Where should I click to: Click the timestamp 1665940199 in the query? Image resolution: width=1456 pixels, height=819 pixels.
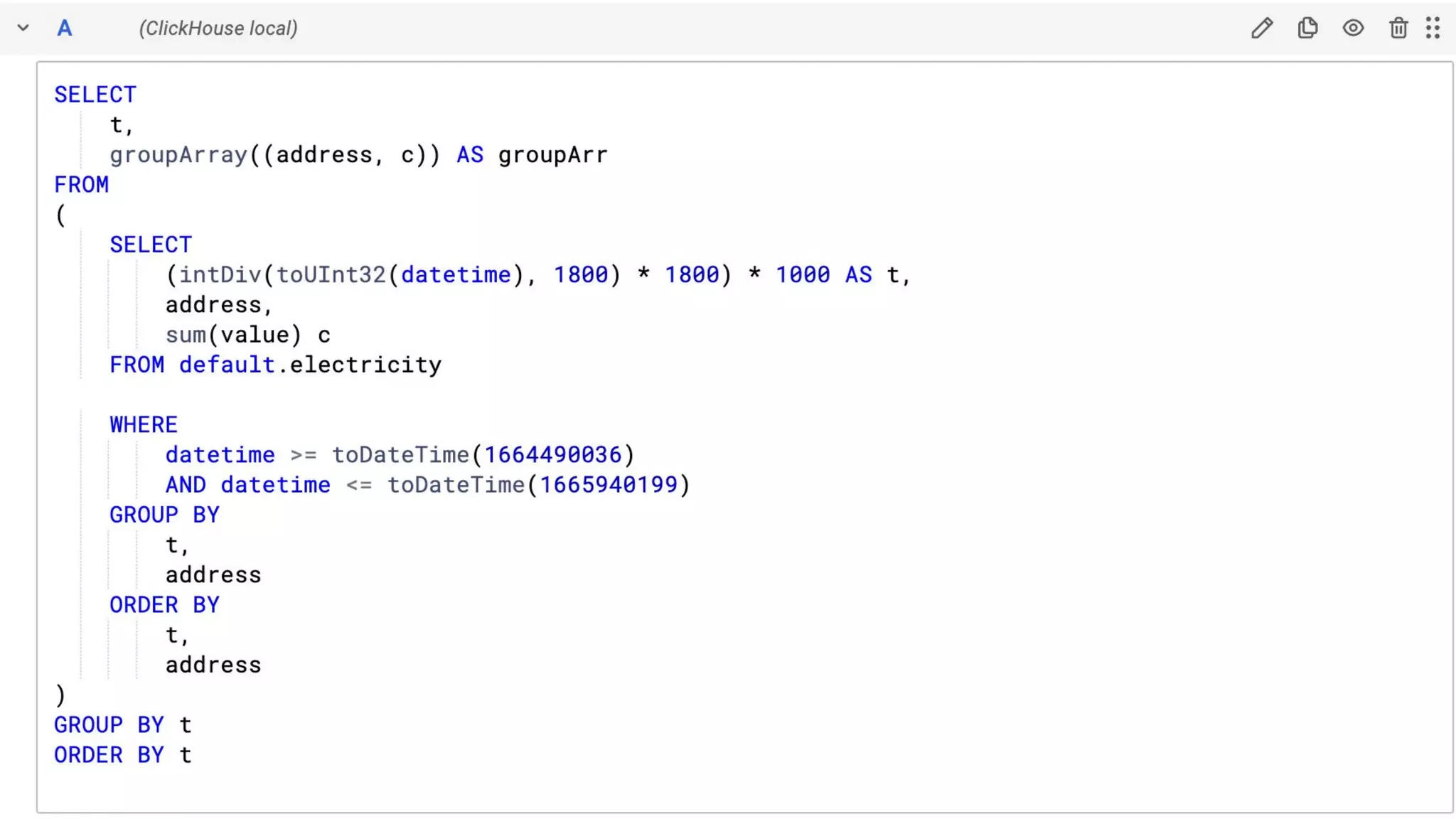coord(608,485)
